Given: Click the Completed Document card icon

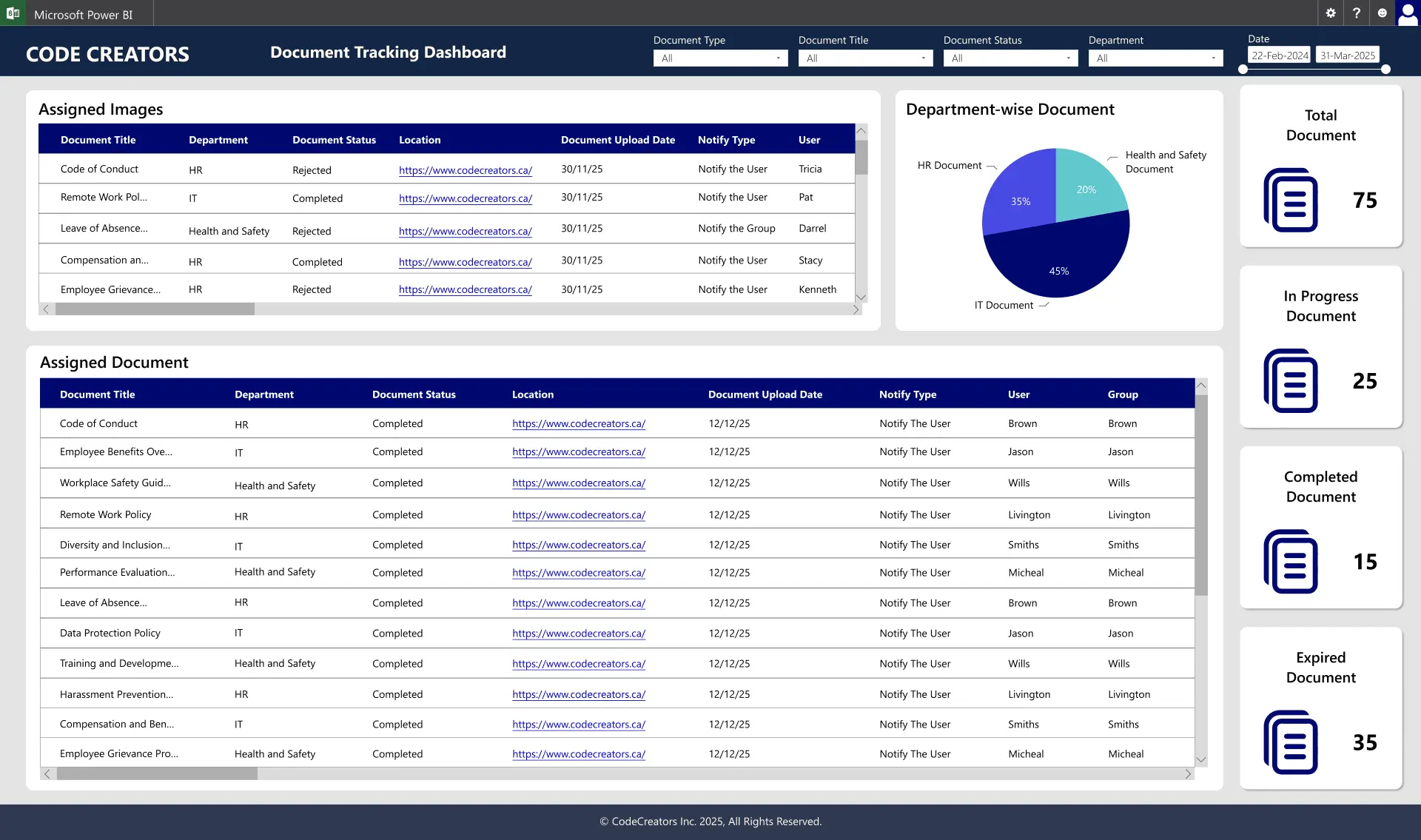Looking at the screenshot, I should [x=1291, y=562].
